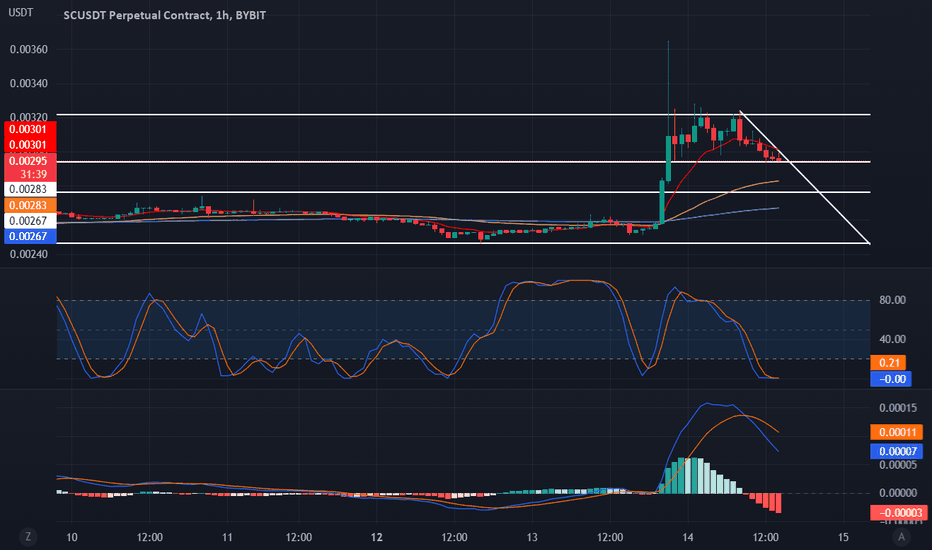Click the orange 0.00011 MACD signal label
This screenshot has height=550, width=932.
coord(897,432)
